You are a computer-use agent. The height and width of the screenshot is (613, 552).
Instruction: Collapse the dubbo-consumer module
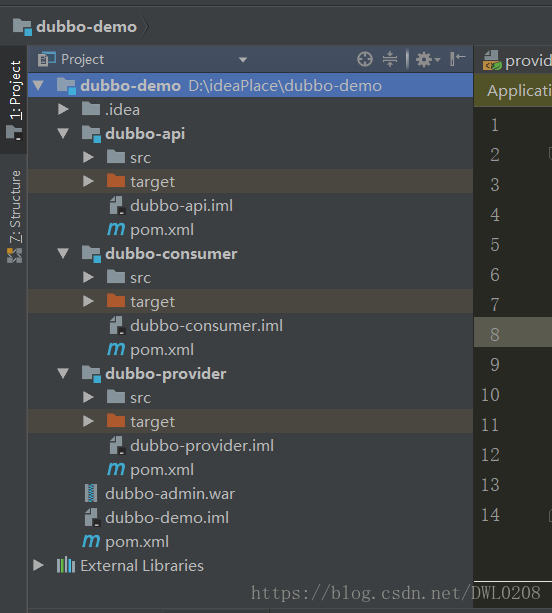63,254
